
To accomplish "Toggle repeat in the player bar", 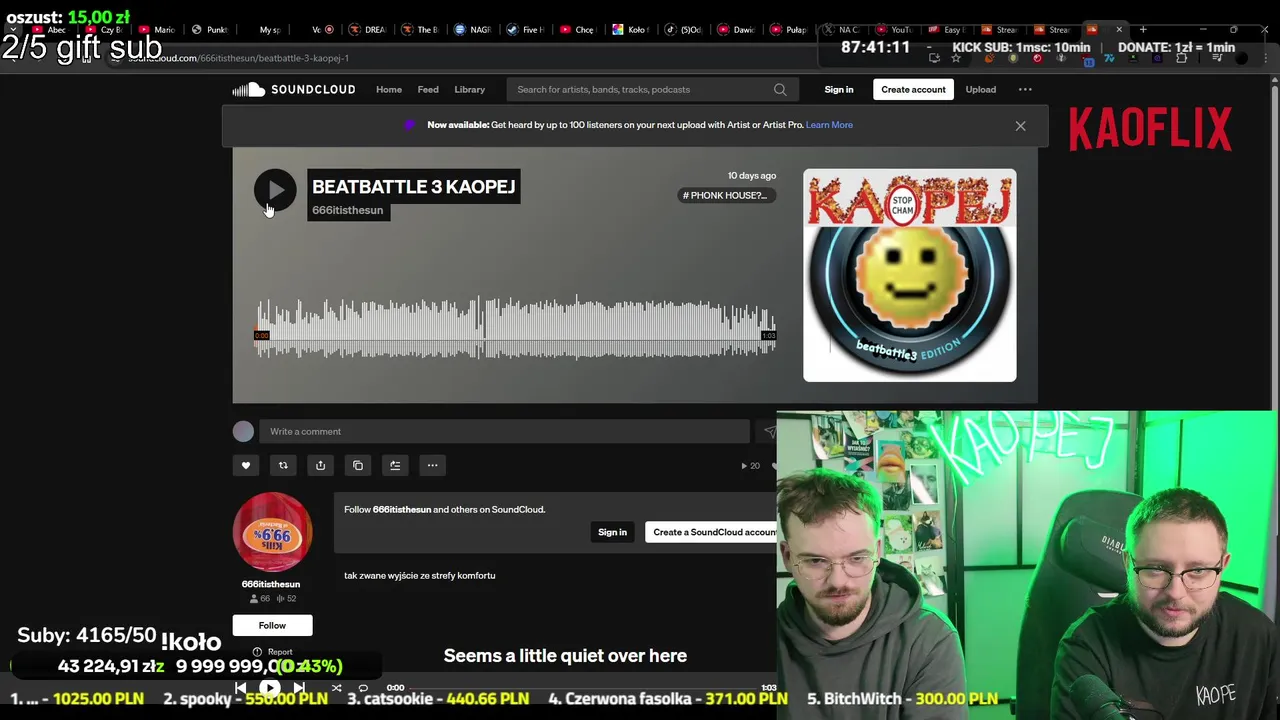I will 363,688.
